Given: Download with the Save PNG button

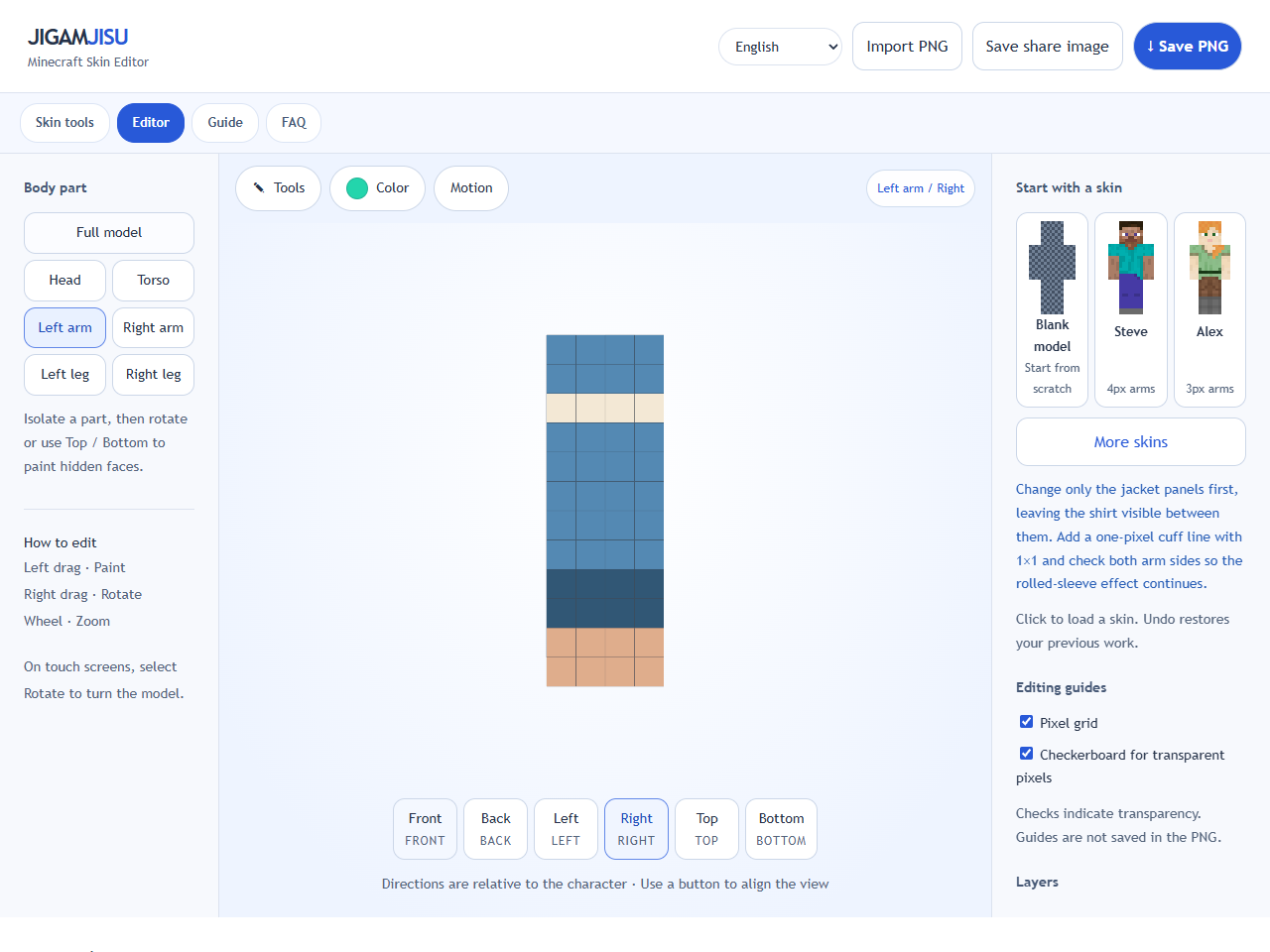Looking at the screenshot, I should point(1188,47).
